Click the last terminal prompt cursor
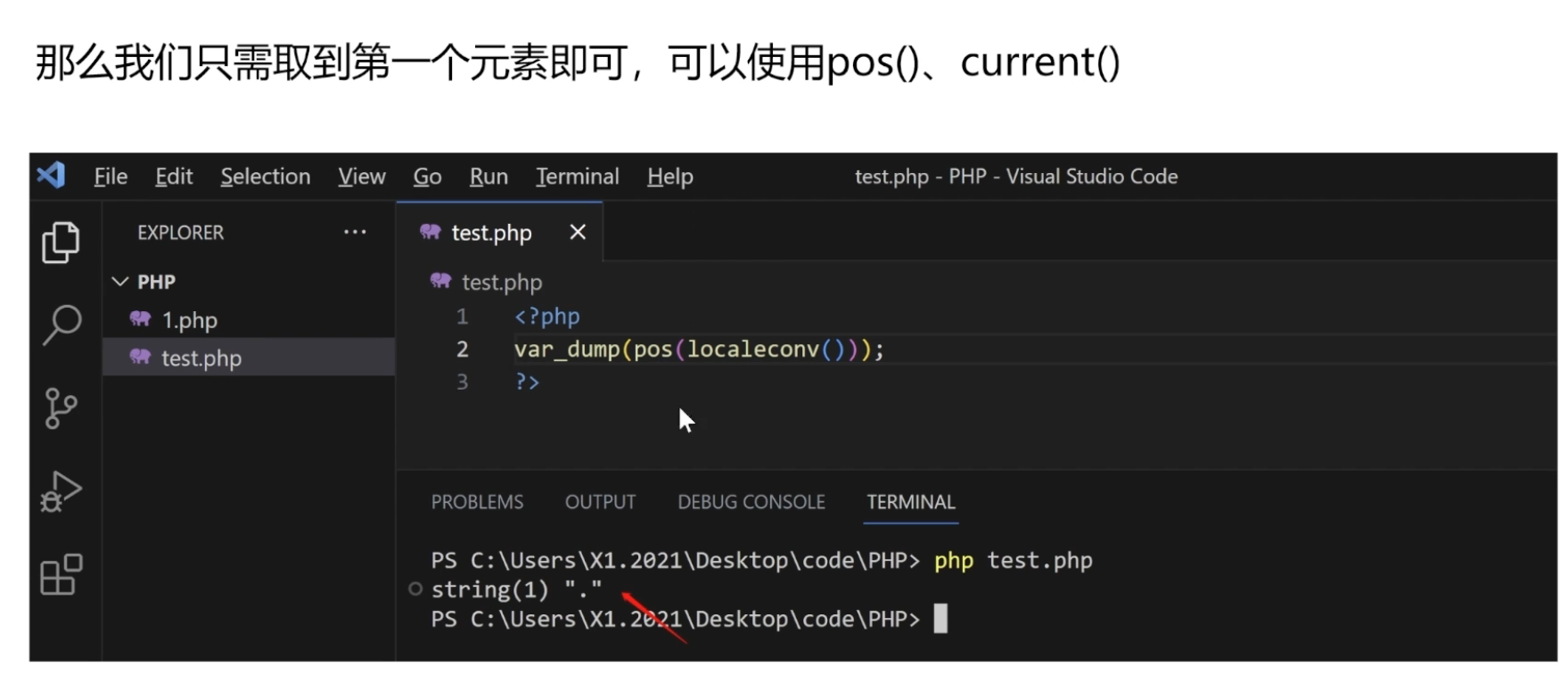 pyautogui.click(x=940, y=619)
